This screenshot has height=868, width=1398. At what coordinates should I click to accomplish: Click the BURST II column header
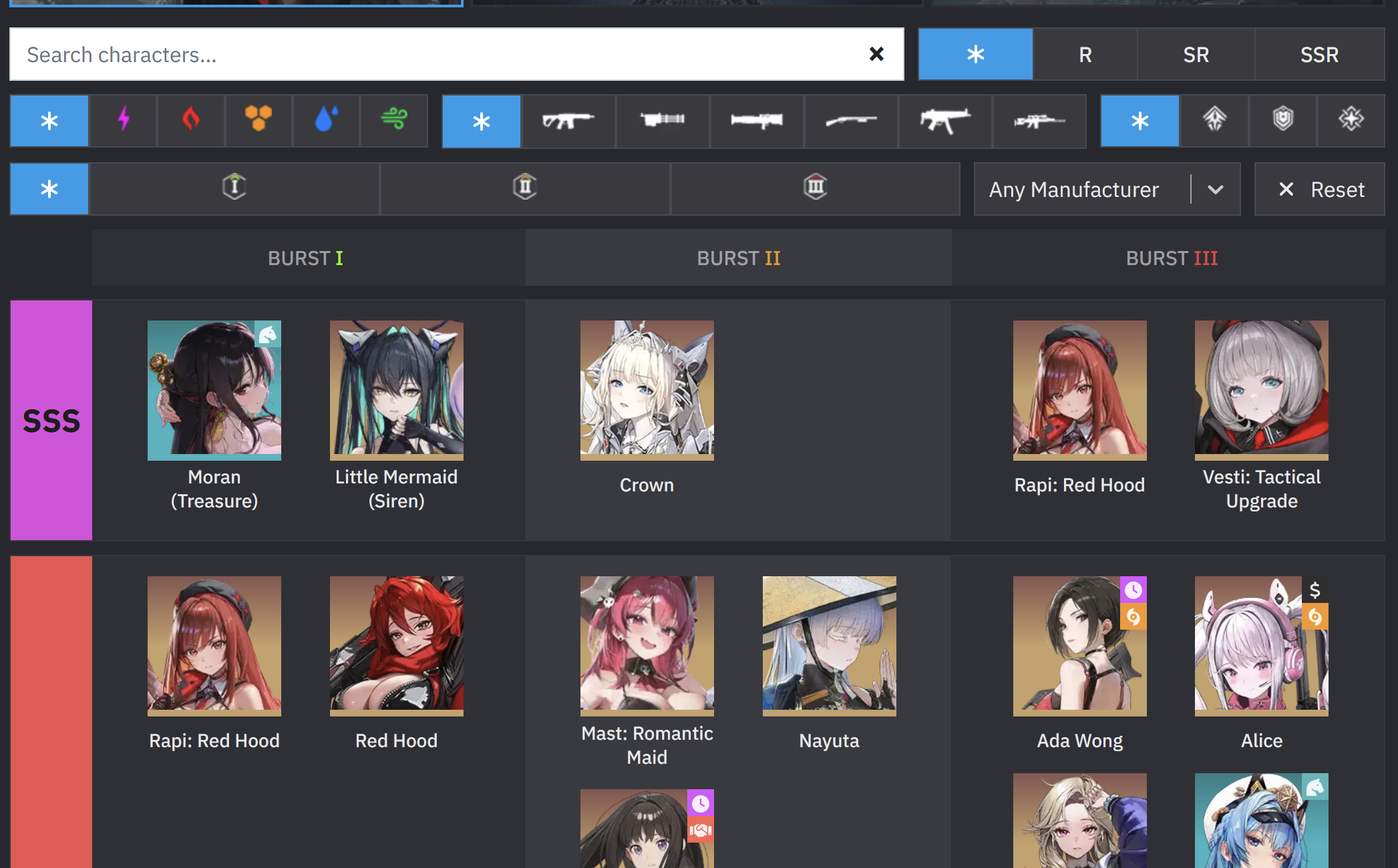(x=738, y=258)
